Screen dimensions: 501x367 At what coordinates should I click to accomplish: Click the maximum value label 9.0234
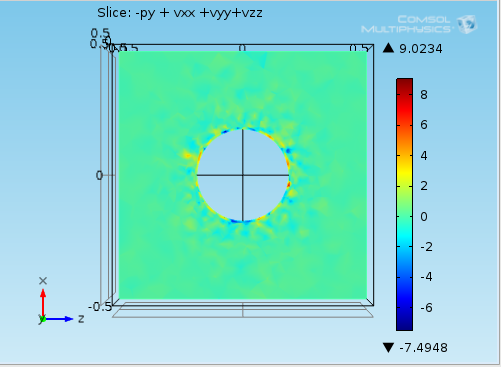tap(421, 49)
